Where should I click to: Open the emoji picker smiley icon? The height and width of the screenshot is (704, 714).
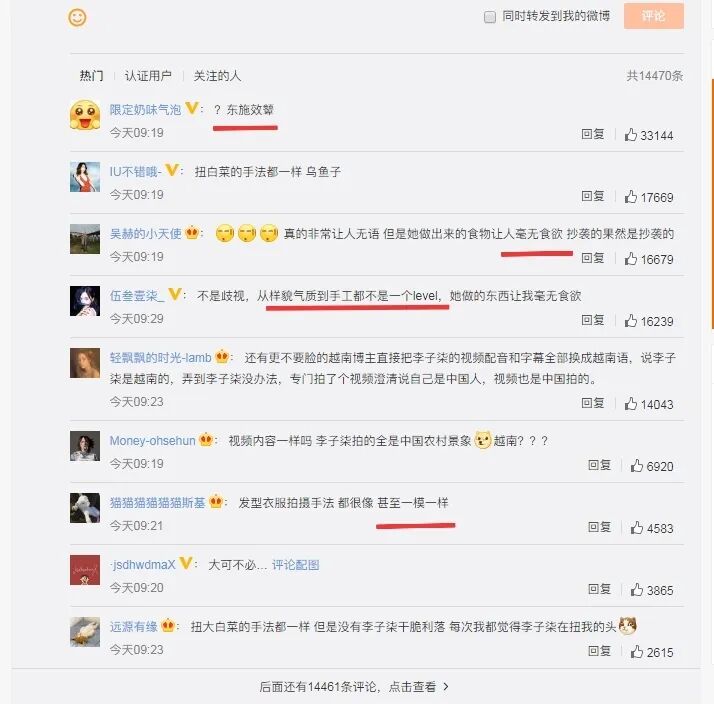77,18
